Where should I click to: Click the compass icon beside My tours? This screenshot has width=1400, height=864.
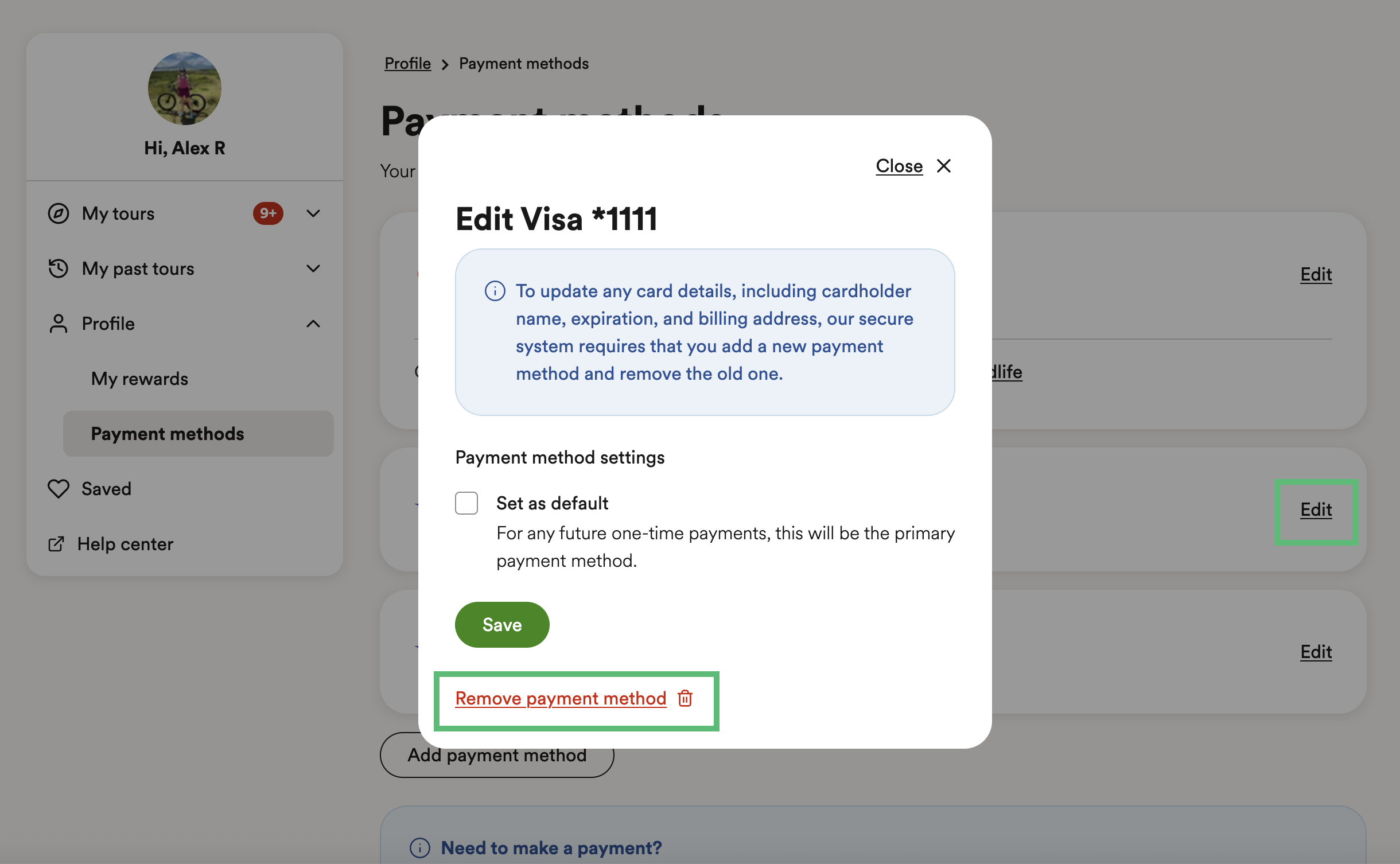(59, 213)
